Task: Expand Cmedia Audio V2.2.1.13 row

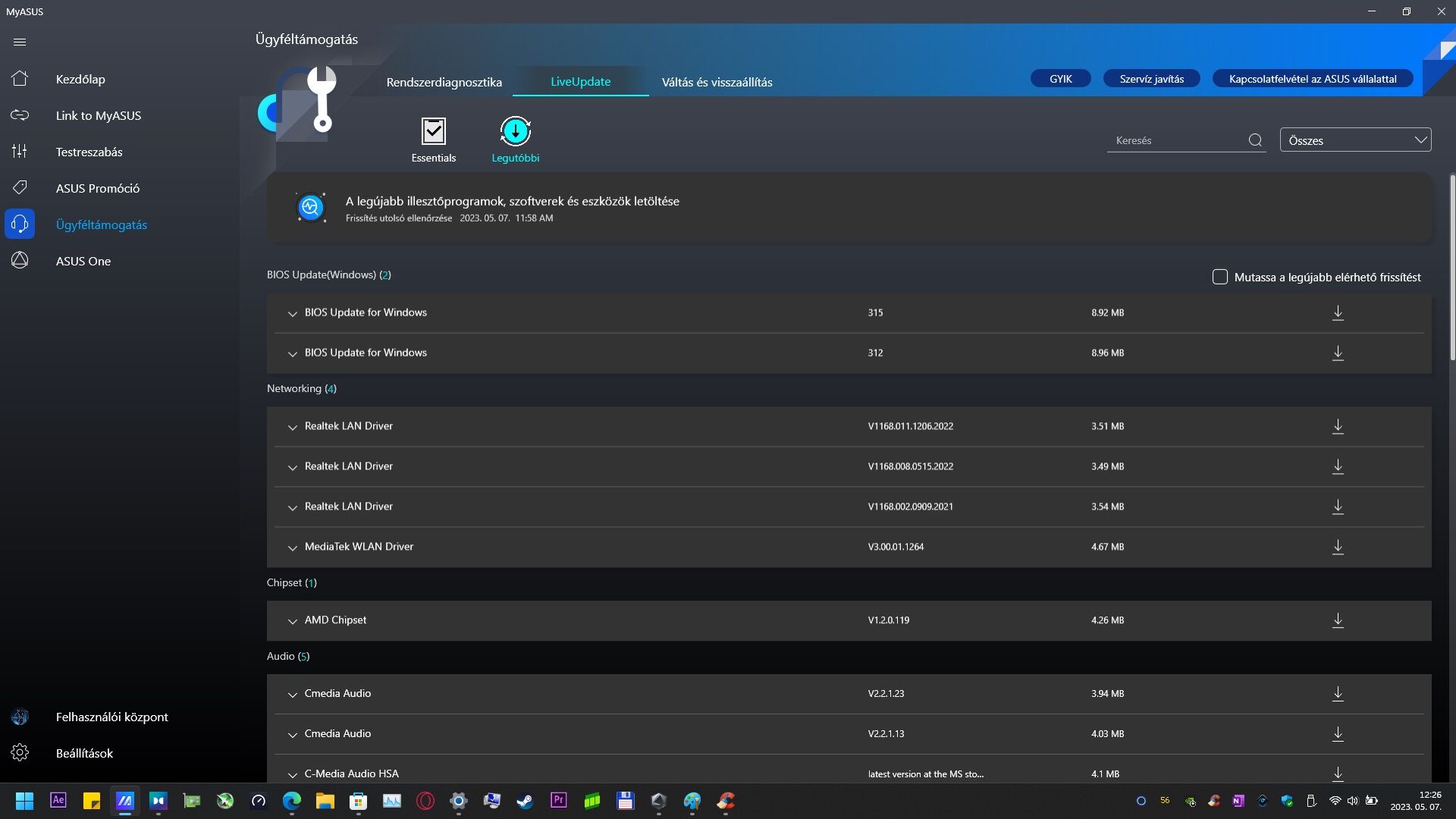Action: 292,734
